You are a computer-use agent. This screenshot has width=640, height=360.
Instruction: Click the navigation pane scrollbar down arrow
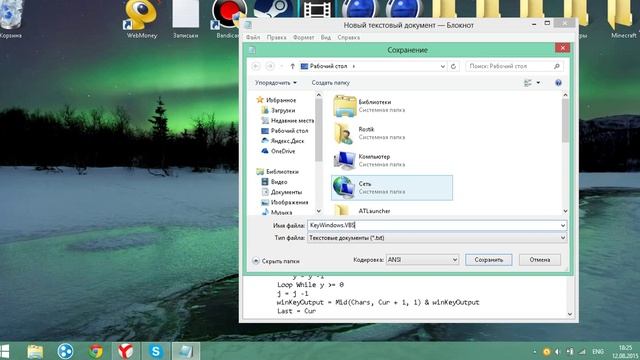(x=318, y=211)
